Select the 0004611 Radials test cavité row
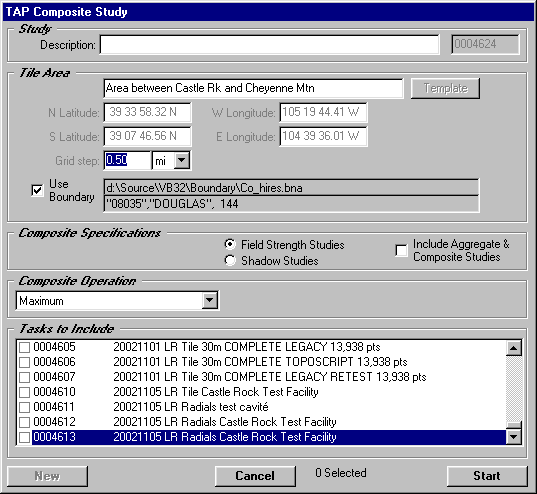 coord(261,407)
